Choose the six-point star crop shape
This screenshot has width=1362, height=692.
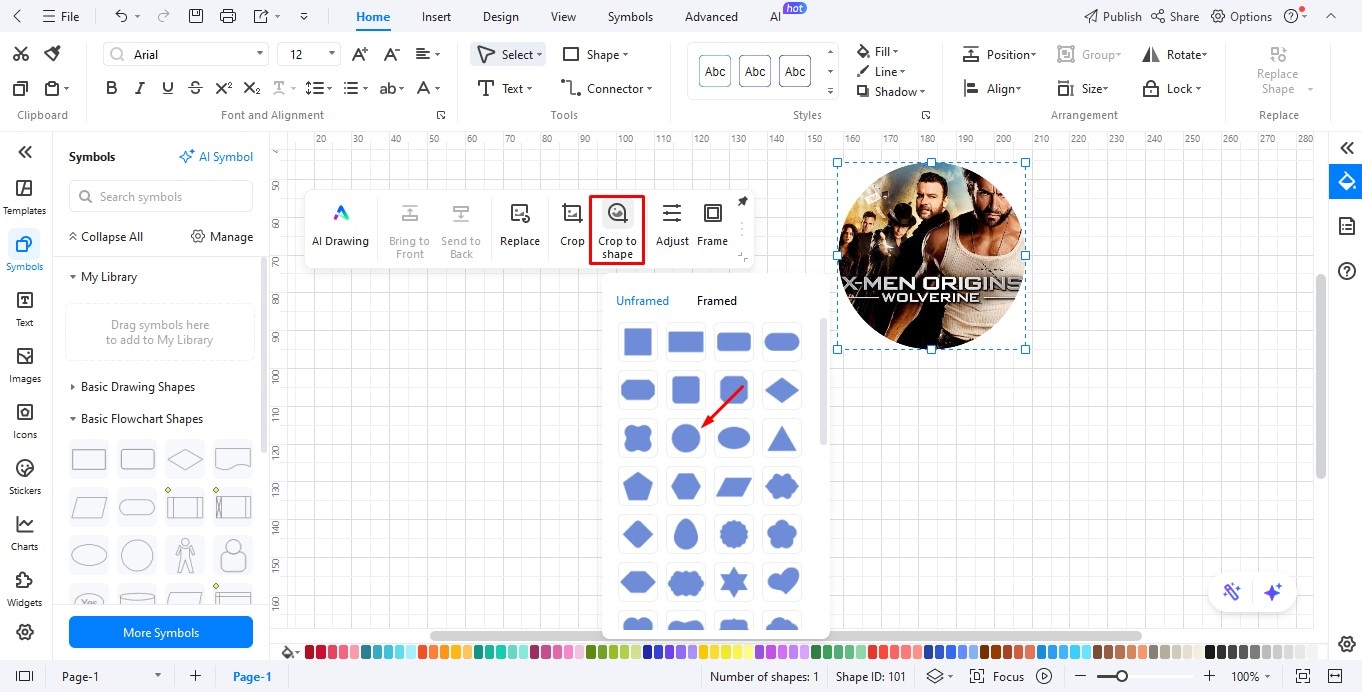tap(734, 581)
